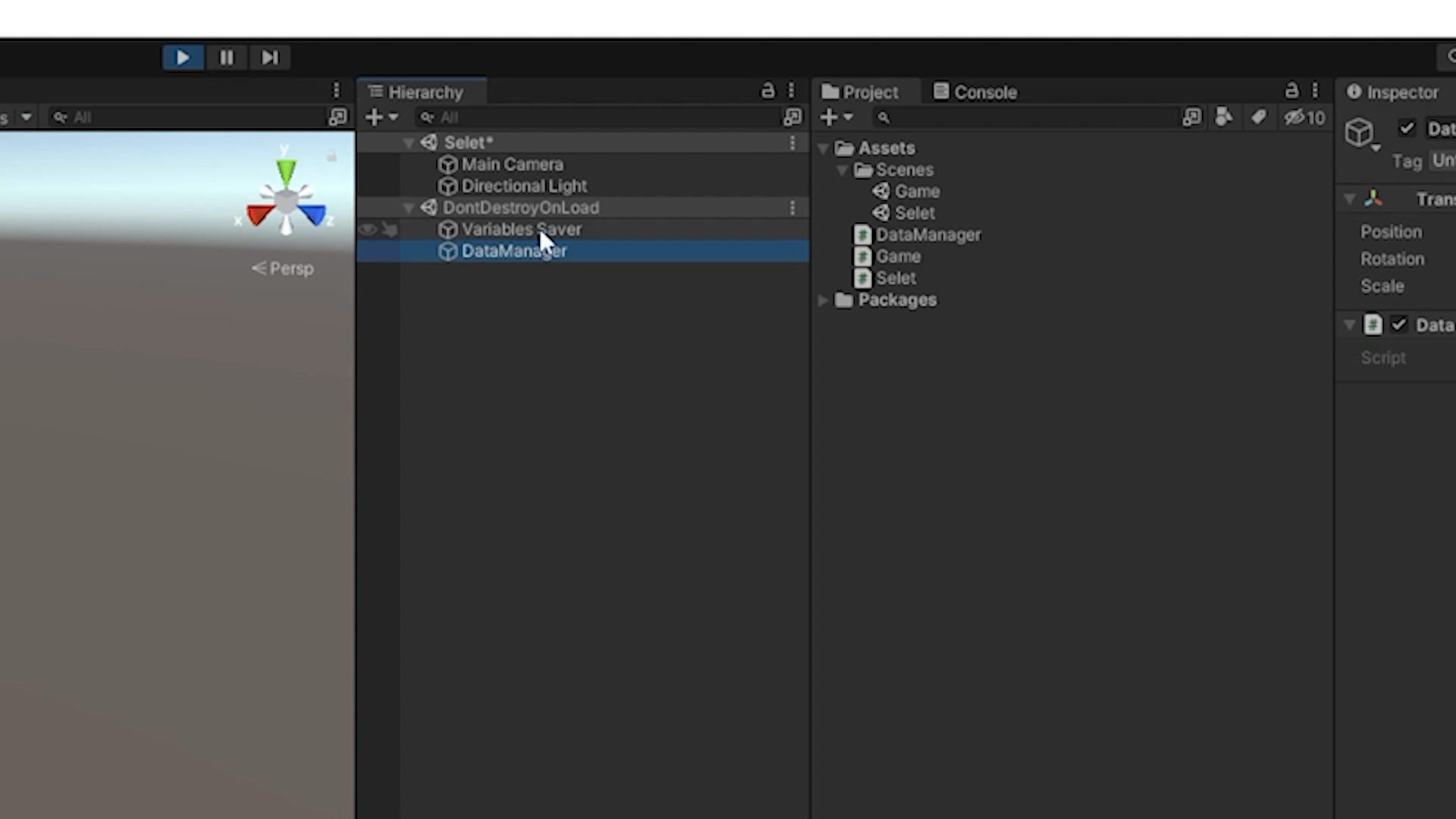Toggle the Data script component enabled checkbox
The width and height of the screenshot is (1456, 819).
pos(1398,325)
